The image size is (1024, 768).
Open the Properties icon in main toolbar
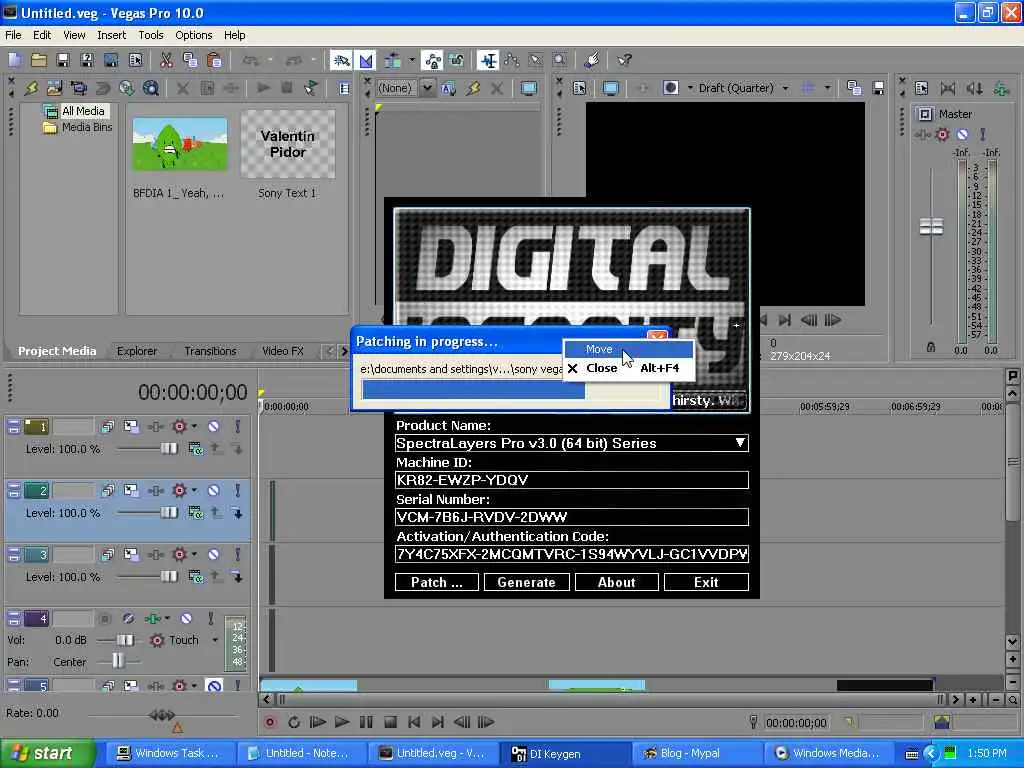coord(135,60)
